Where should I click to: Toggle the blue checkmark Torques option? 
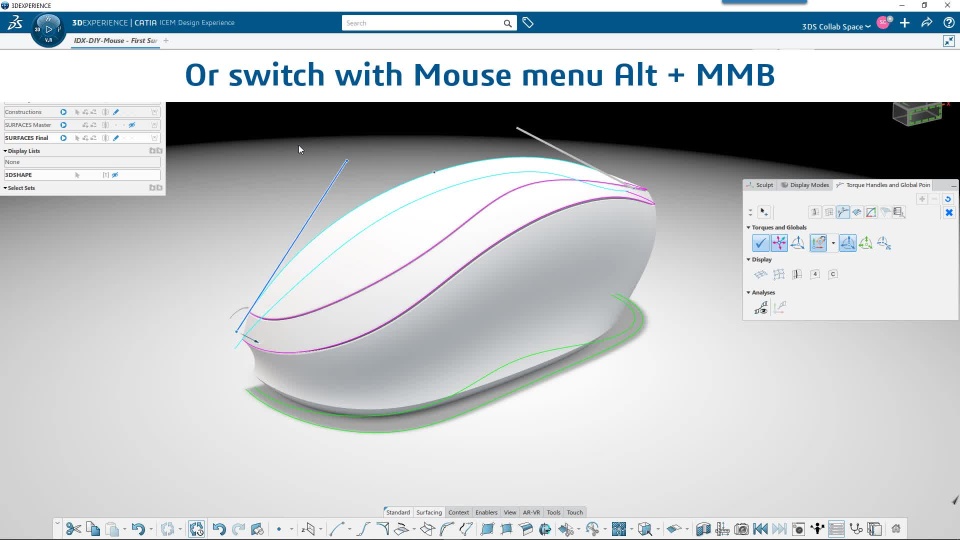(x=760, y=243)
